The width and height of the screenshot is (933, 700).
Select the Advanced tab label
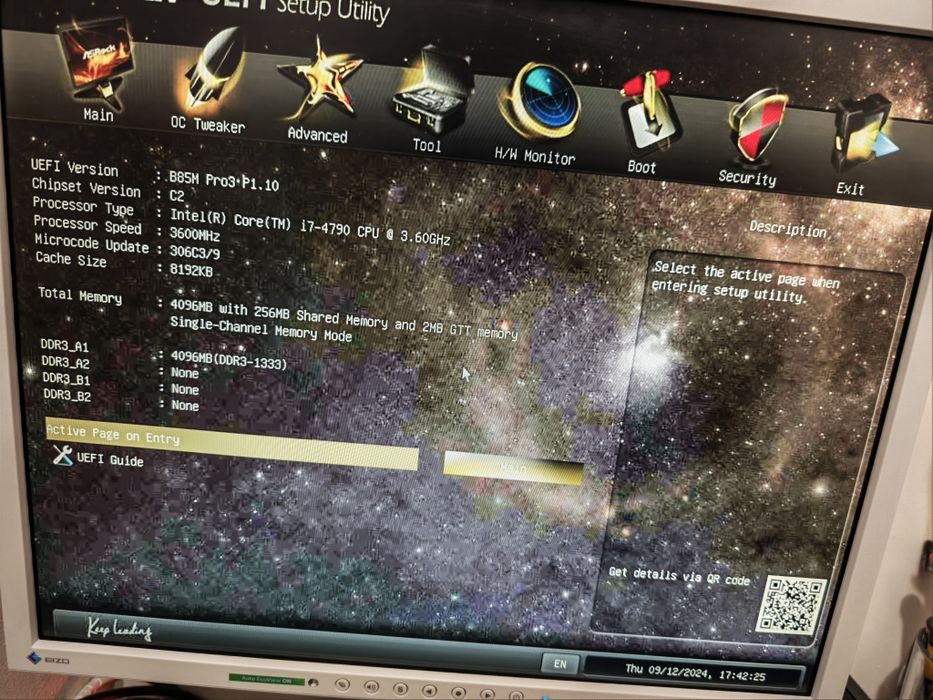317,135
